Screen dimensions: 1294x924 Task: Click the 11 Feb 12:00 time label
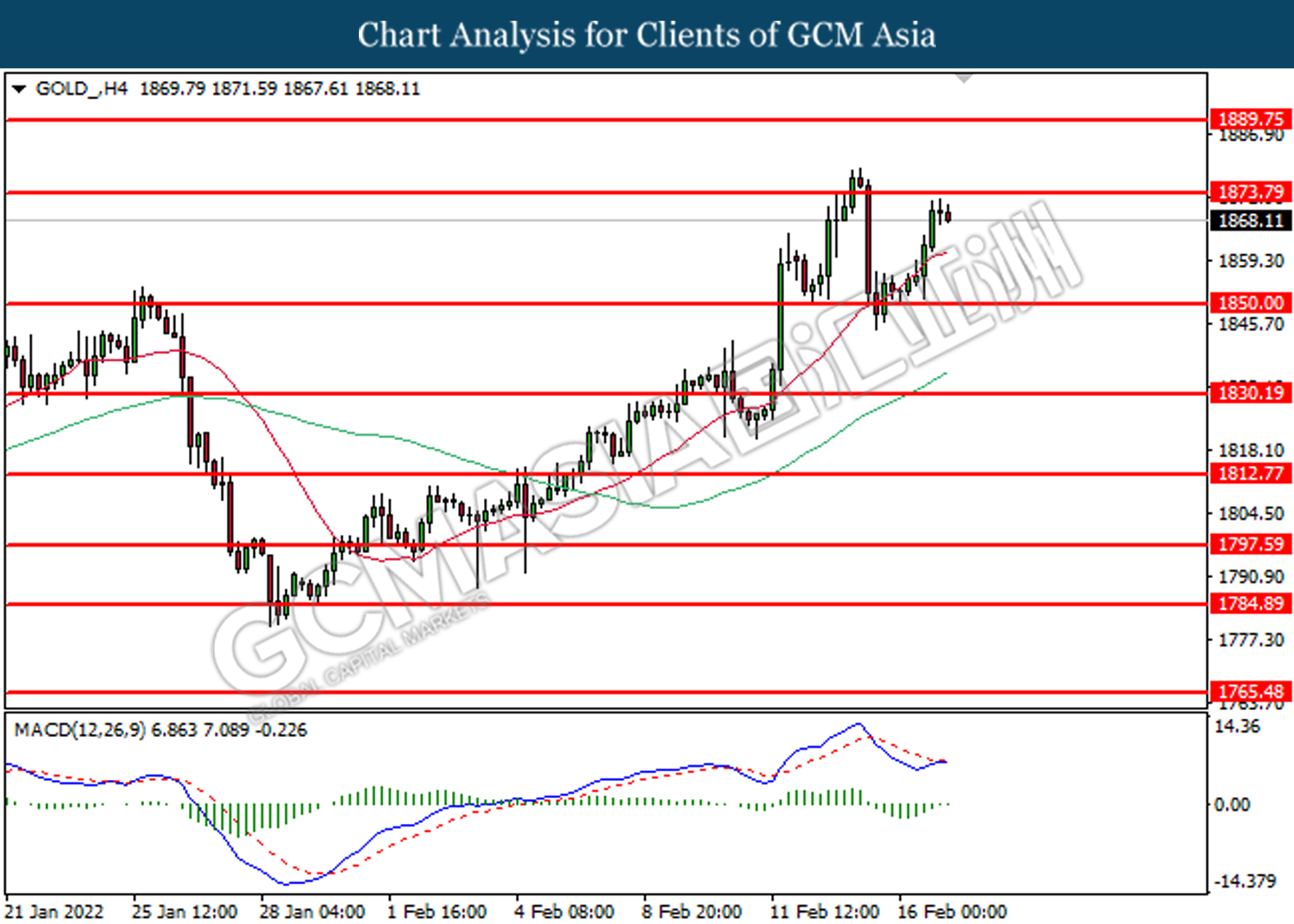point(825,912)
